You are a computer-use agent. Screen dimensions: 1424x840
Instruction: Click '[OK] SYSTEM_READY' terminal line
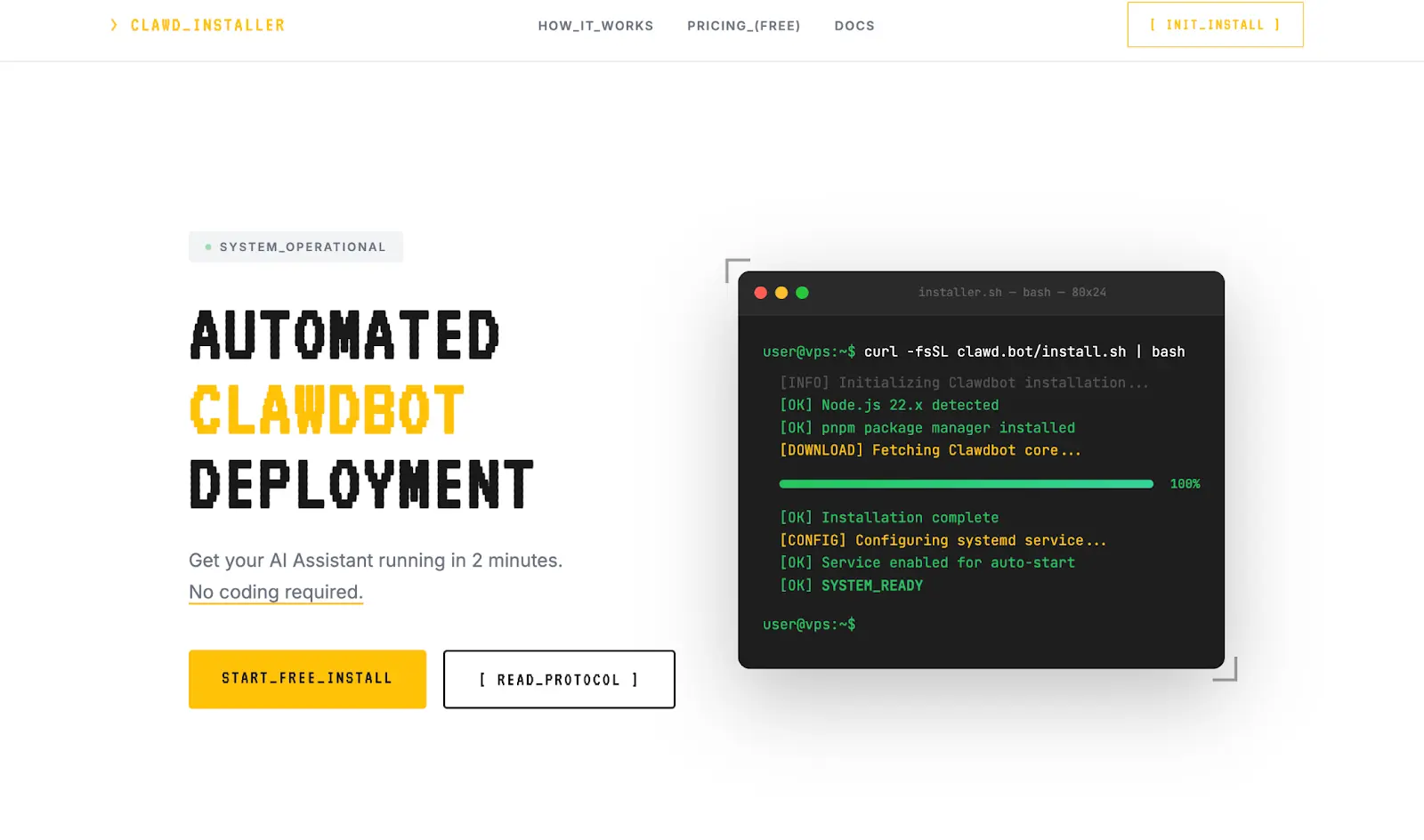click(851, 586)
